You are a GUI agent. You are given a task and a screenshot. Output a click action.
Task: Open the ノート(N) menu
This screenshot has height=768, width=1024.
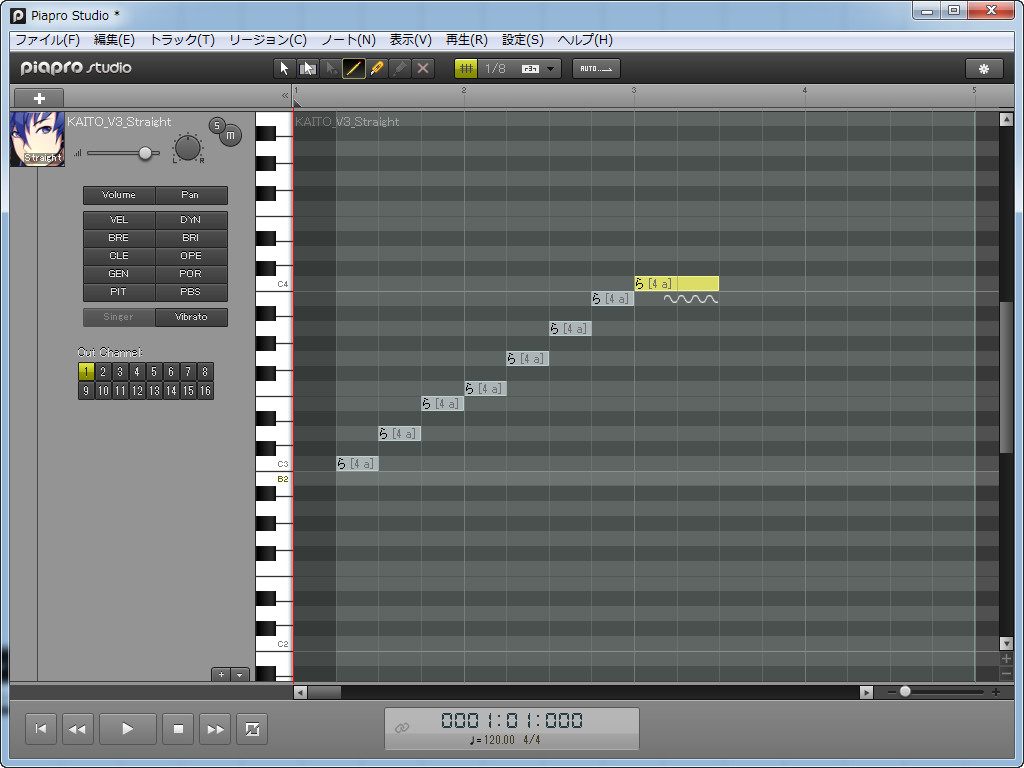pos(348,40)
